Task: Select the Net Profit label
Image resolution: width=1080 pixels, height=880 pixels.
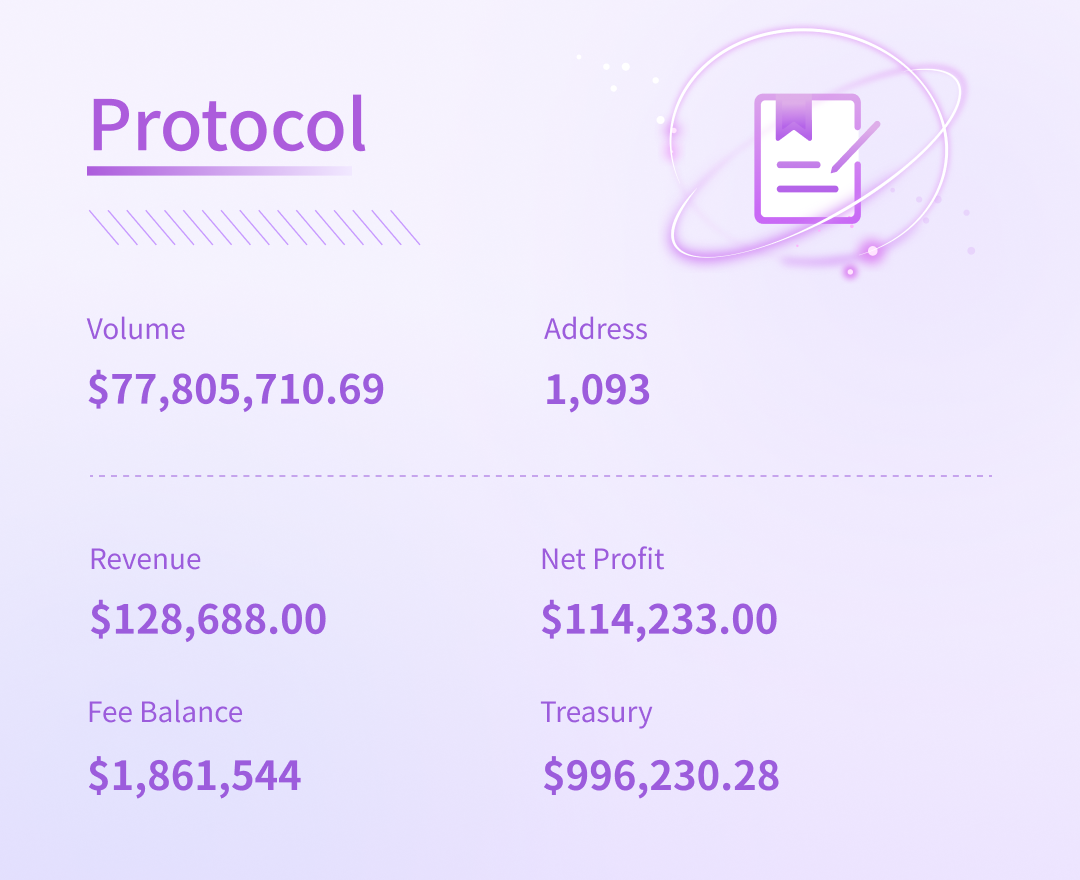Action: click(x=602, y=559)
